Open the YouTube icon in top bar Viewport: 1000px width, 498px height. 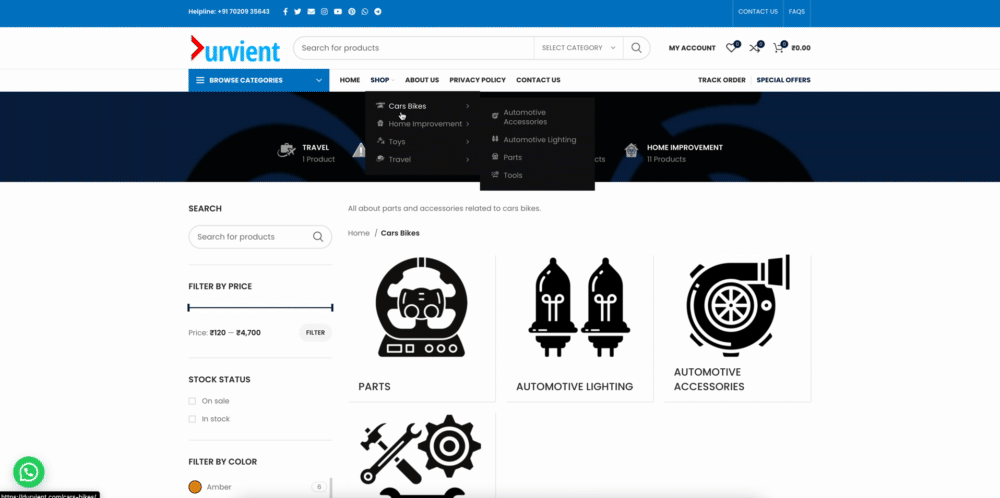click(x=337, y=11)
